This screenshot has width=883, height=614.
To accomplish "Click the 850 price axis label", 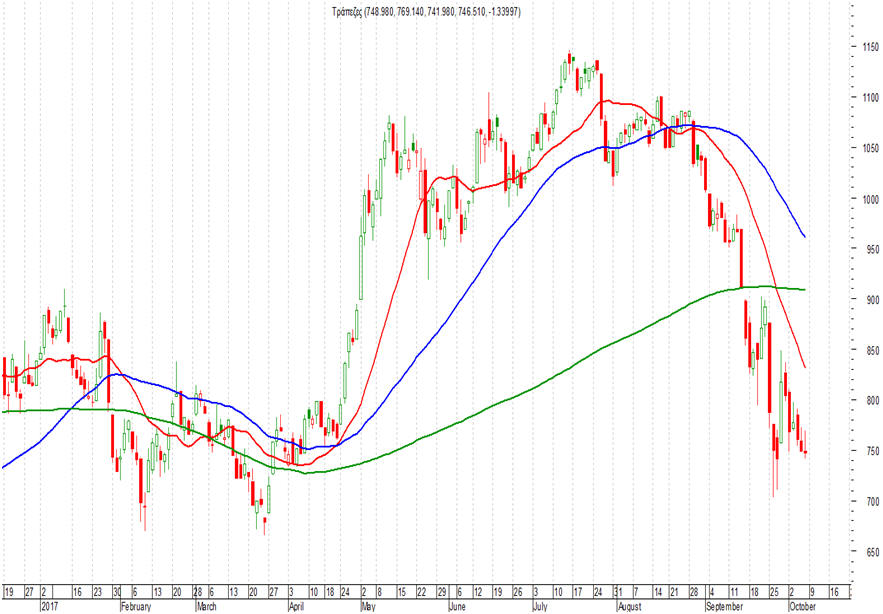I will (872, 350).
